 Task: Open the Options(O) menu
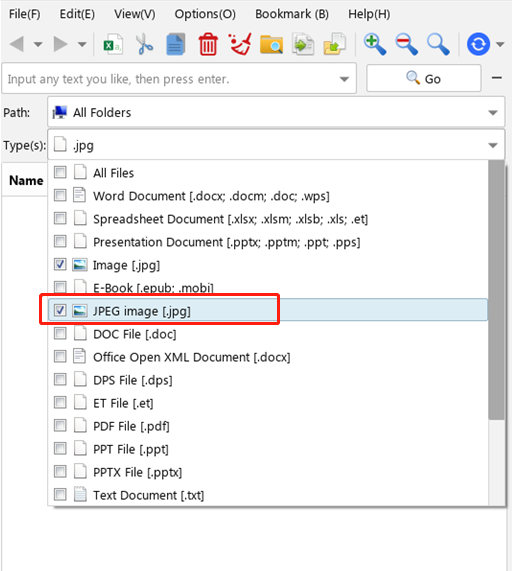click(205, 14)
